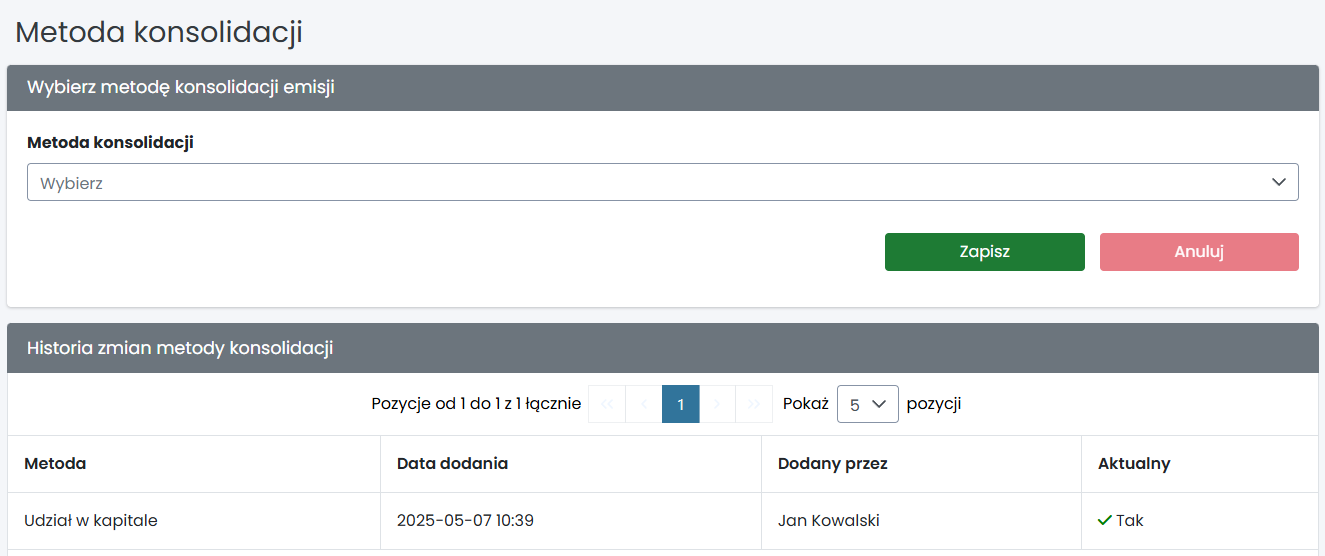Click the green checkmark beside Tak
Screen dimensions: 1325x556
click(x=1104, y=521)
